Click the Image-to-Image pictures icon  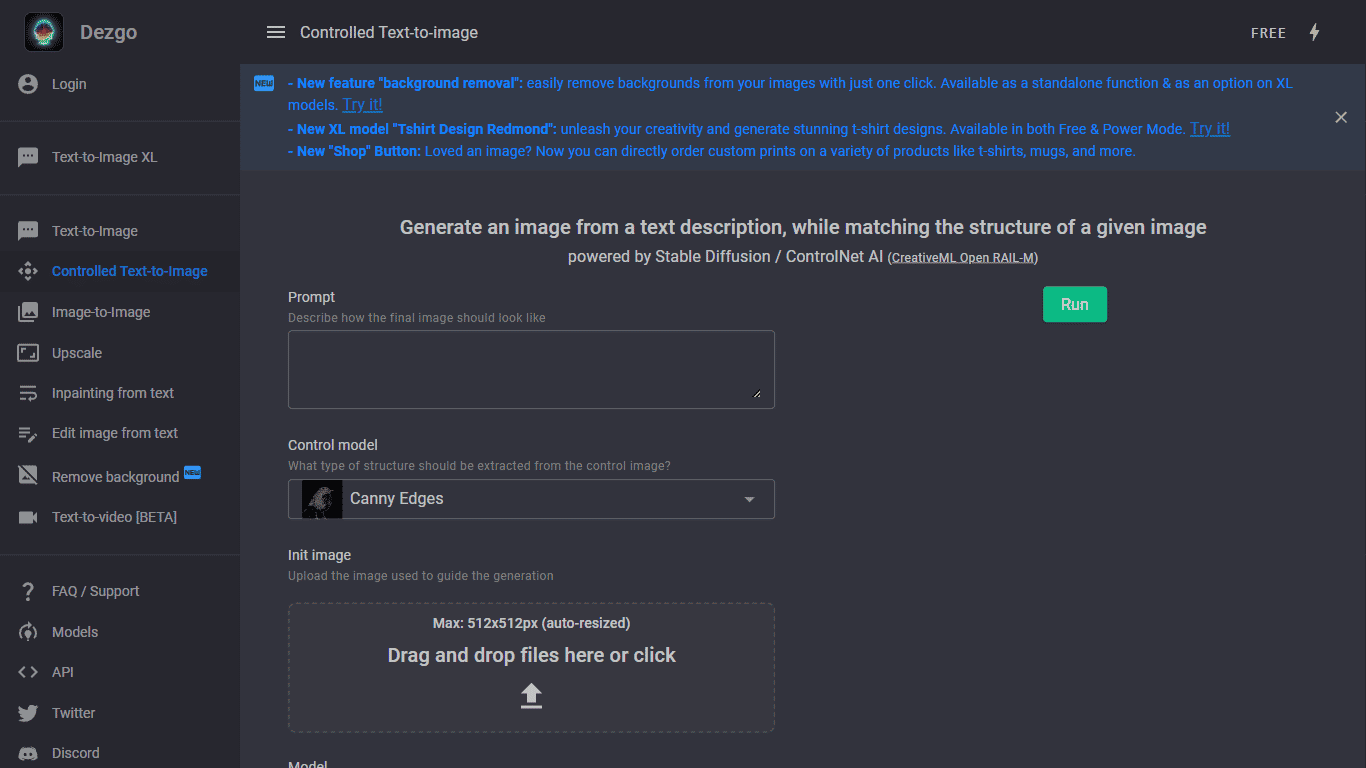(28, 312)
